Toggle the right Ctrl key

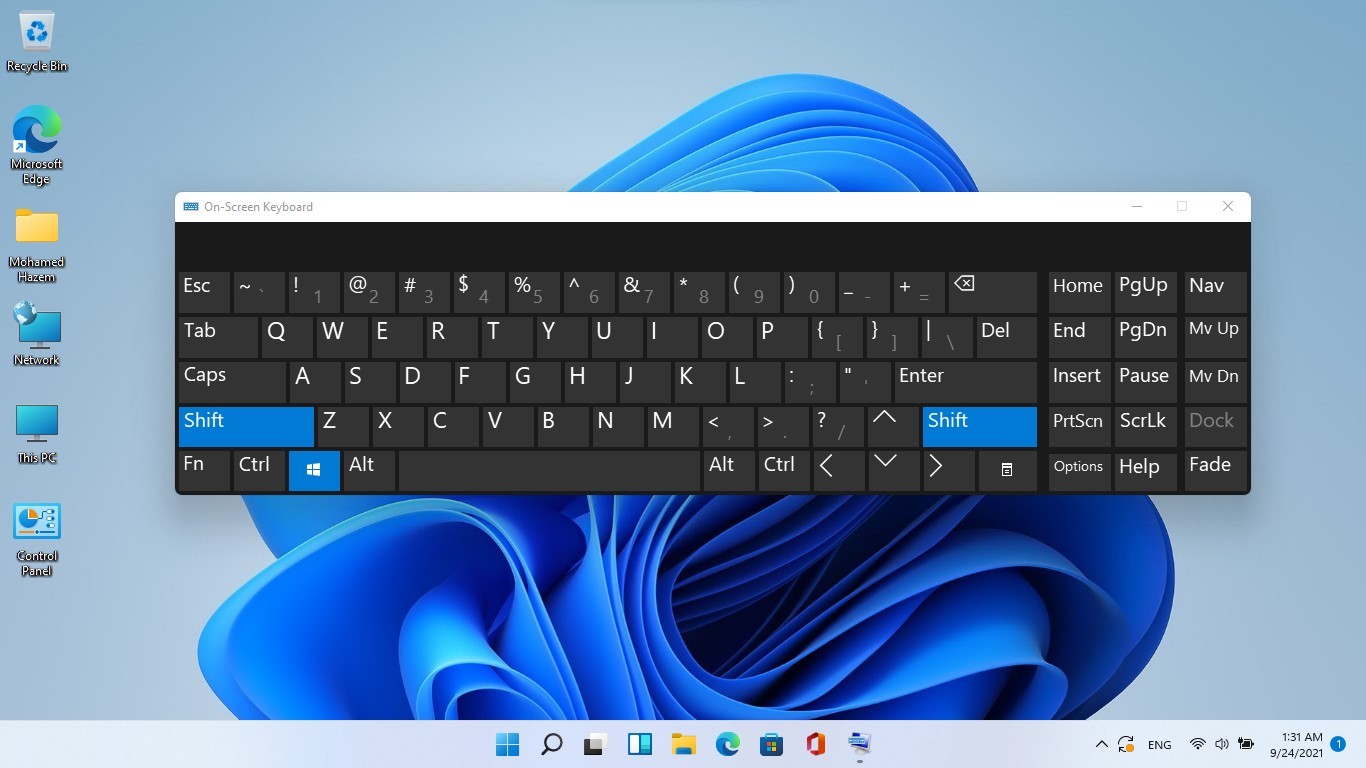click(784, 471)
